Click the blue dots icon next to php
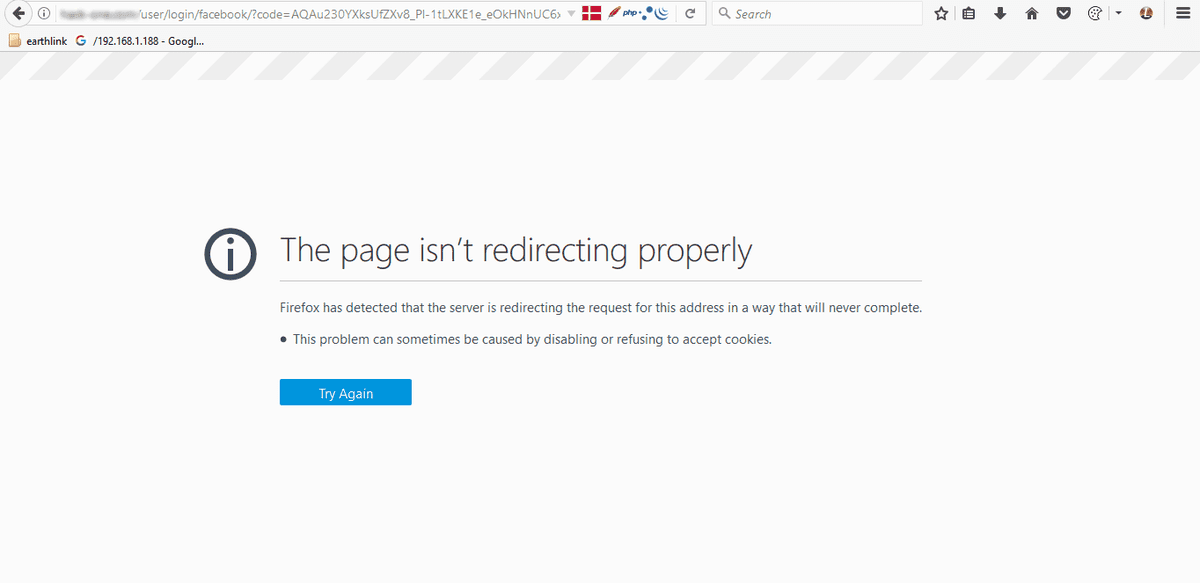Viewport: 1200px width, 583px height. pos(648,14)
